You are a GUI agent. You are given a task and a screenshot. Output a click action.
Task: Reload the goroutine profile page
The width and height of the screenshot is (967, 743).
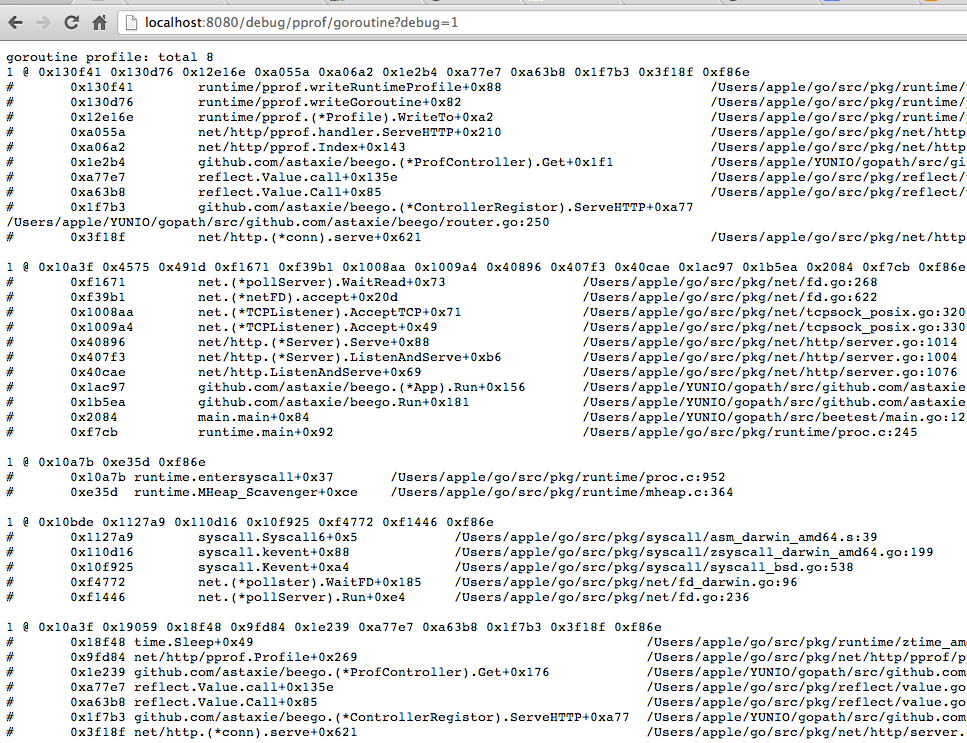[71, 21]
